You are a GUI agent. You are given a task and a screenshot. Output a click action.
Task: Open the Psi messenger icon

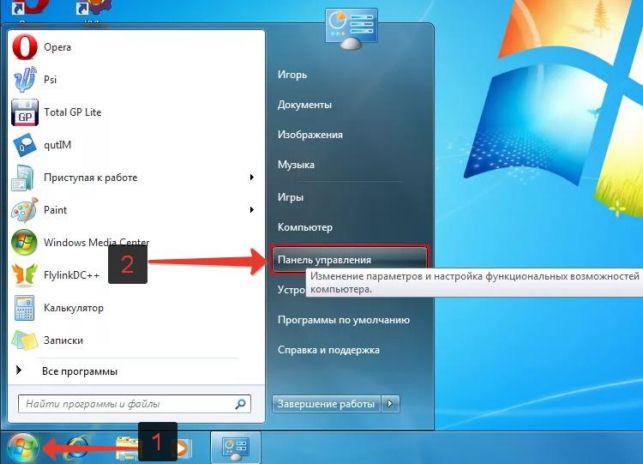(25, 80)
